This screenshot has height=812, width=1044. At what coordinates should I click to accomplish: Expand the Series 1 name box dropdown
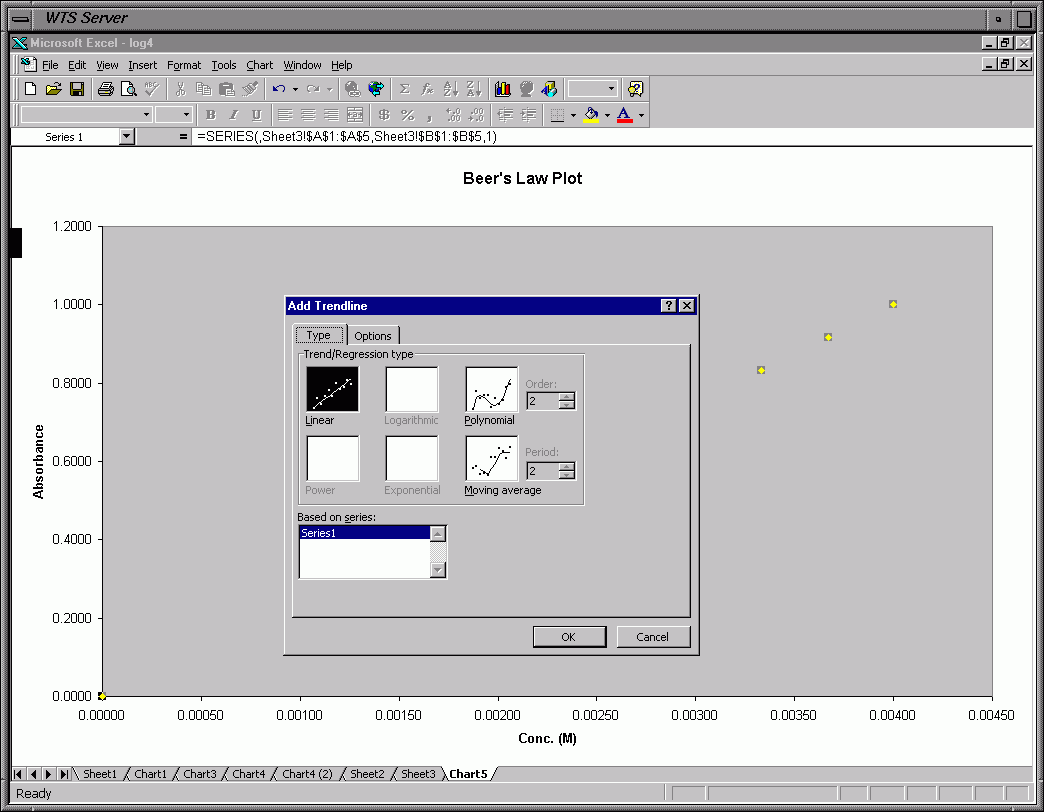pyautogui.click(x=126, y=137)
